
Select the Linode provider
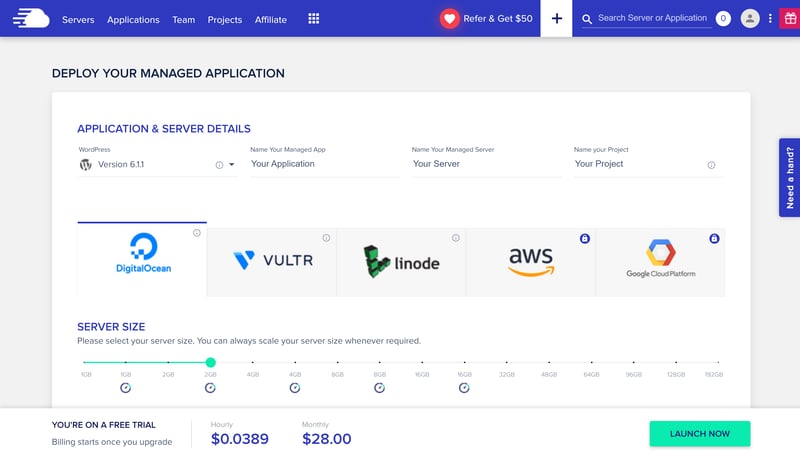click(401, 262)
